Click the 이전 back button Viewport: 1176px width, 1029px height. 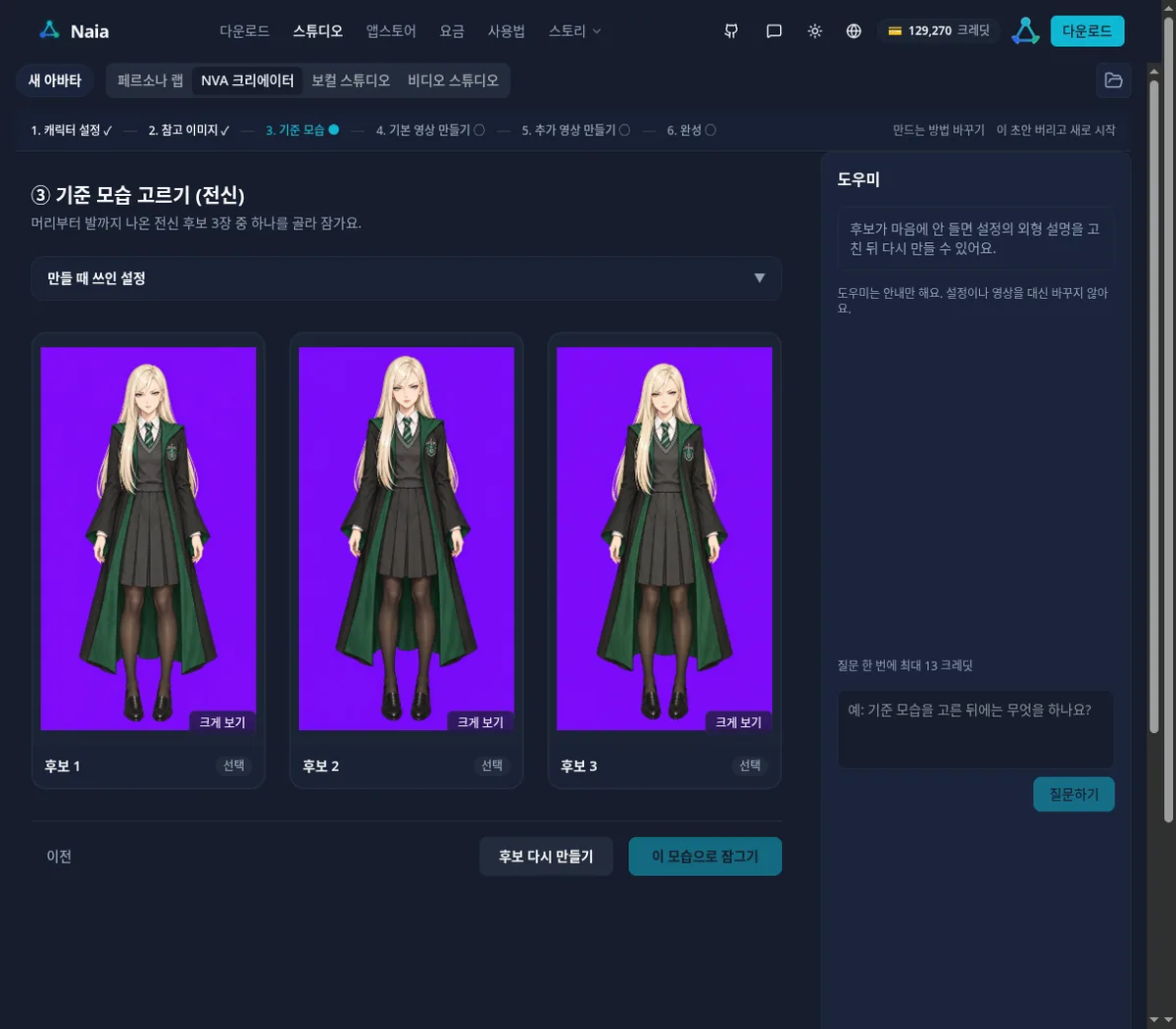(59, 857)
